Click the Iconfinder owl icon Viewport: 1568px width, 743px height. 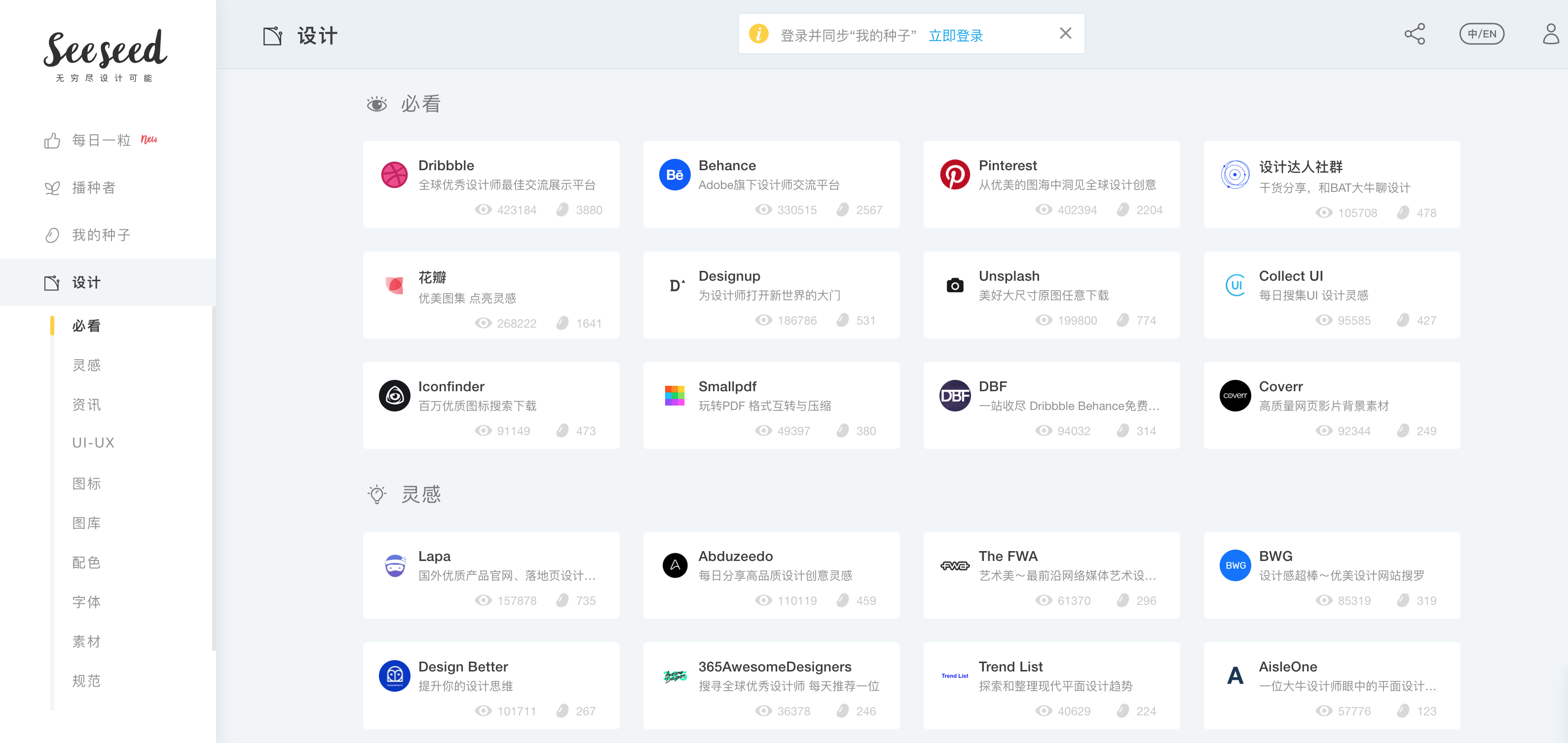(x=394, y=396)
